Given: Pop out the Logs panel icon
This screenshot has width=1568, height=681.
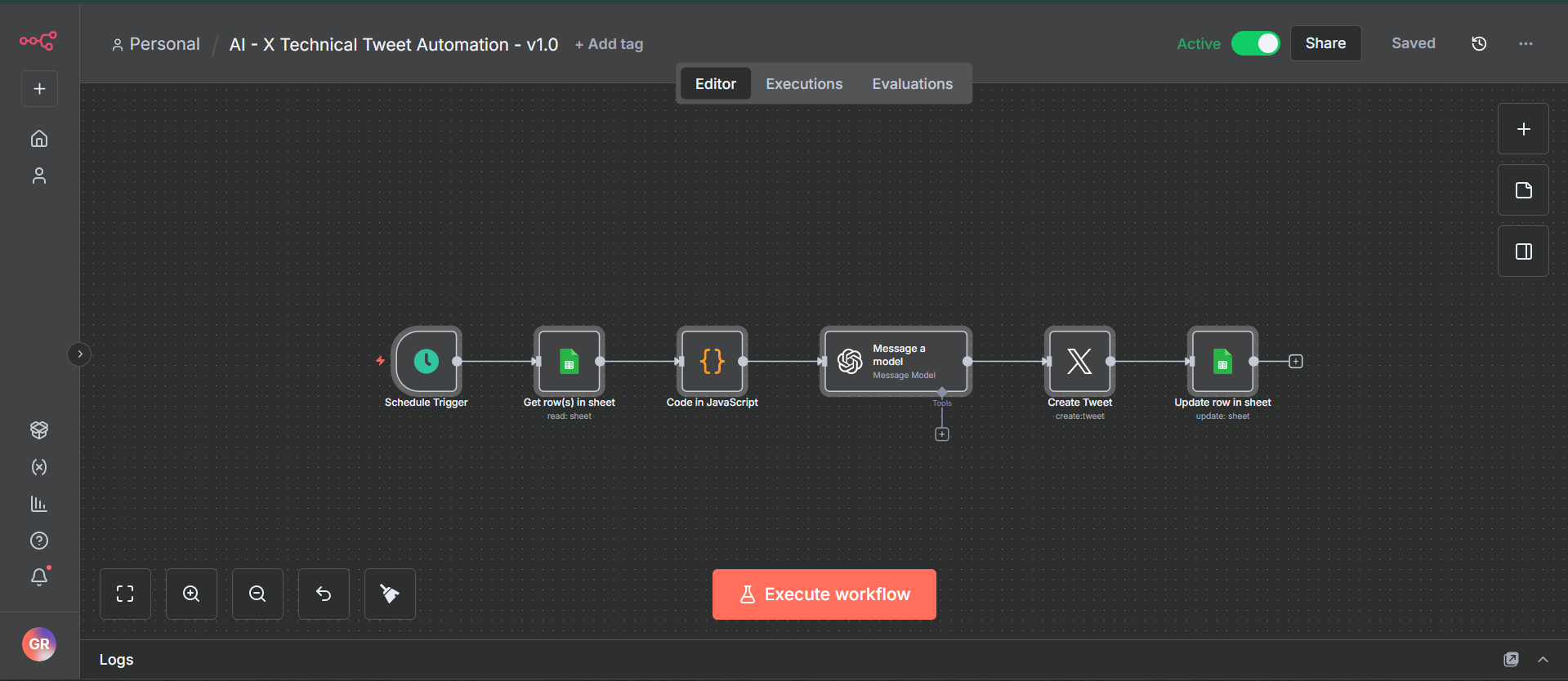Looking at the screenshot, I should 1511,659.
